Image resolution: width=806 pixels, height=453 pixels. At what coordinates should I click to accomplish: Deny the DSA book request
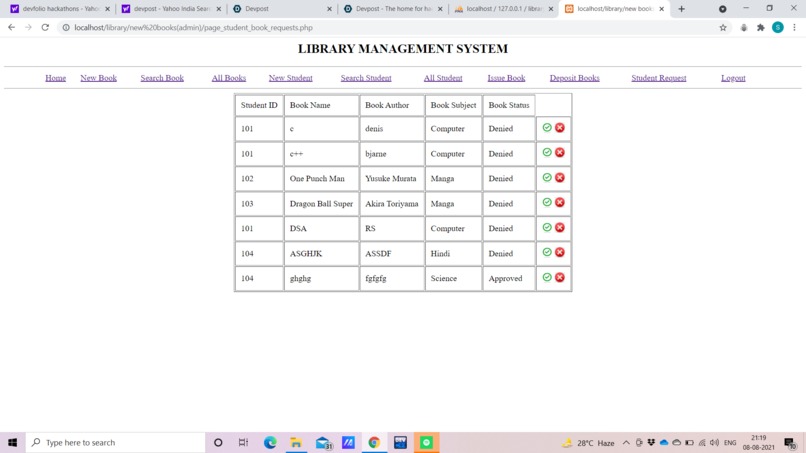click(560, 227)
